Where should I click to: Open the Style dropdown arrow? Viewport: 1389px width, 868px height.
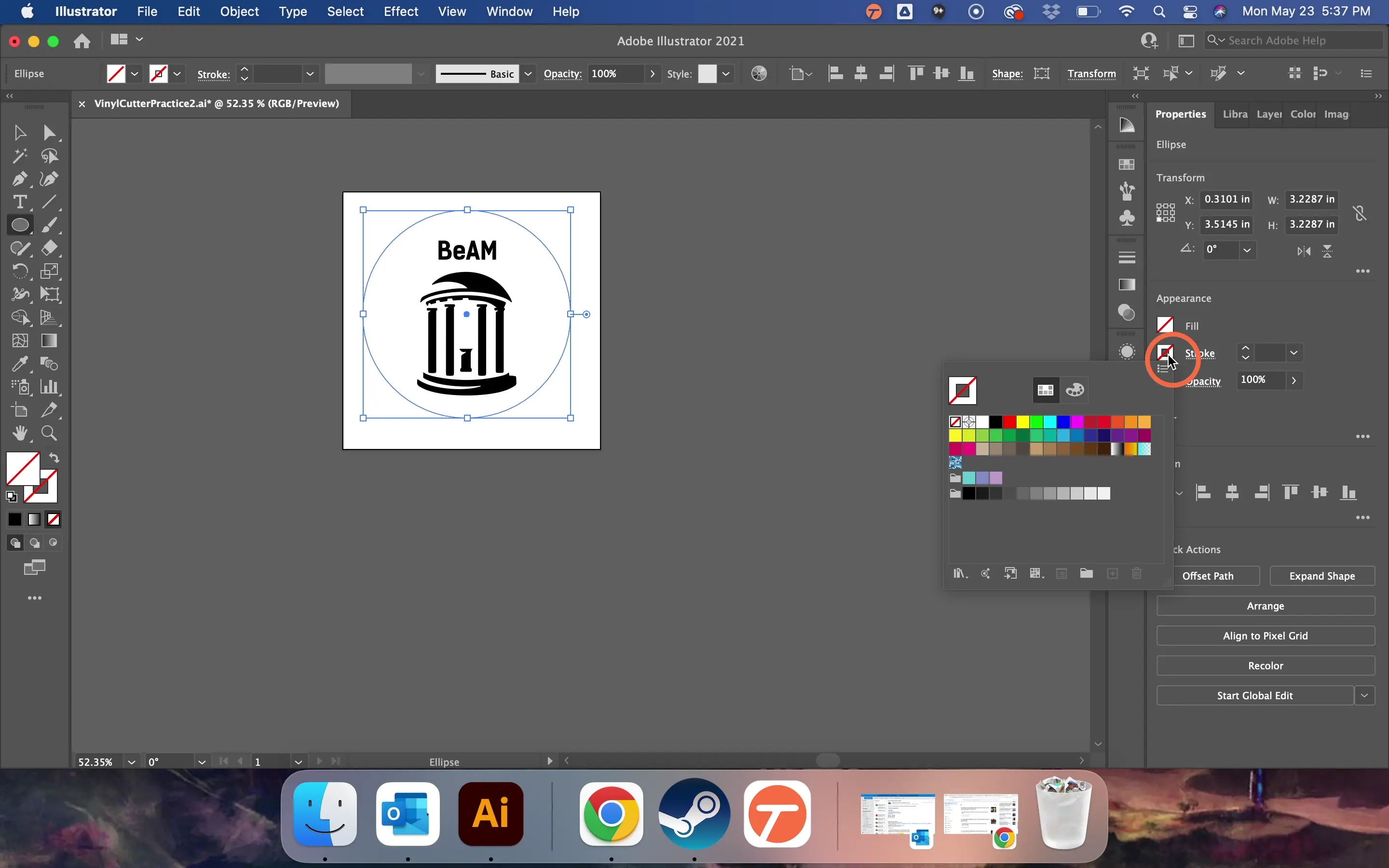(x=726, y=73)
